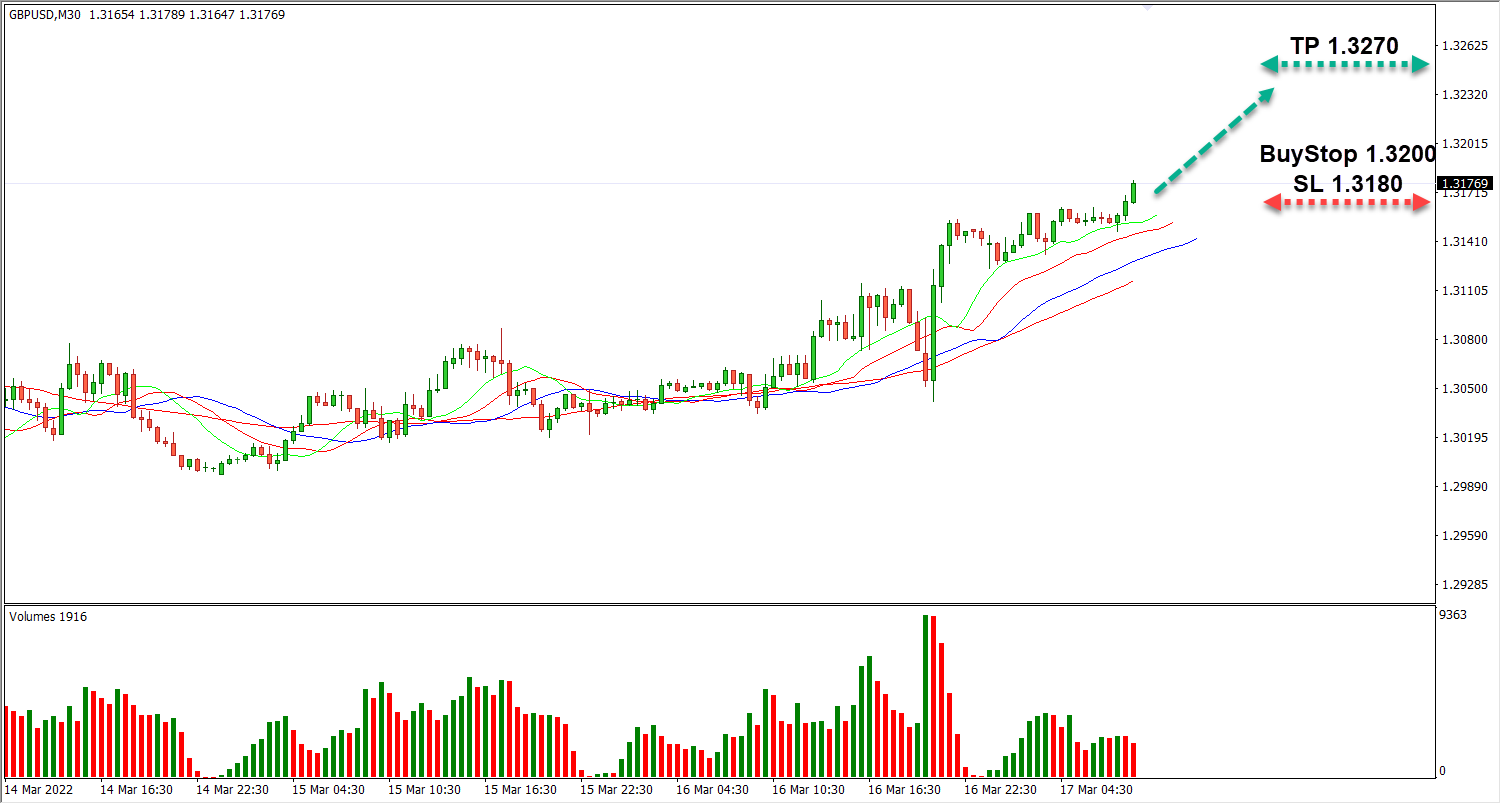Click the 1.30195 price axis label
This screenshot has width=1501, height=804.
[x=1463, y=438]
